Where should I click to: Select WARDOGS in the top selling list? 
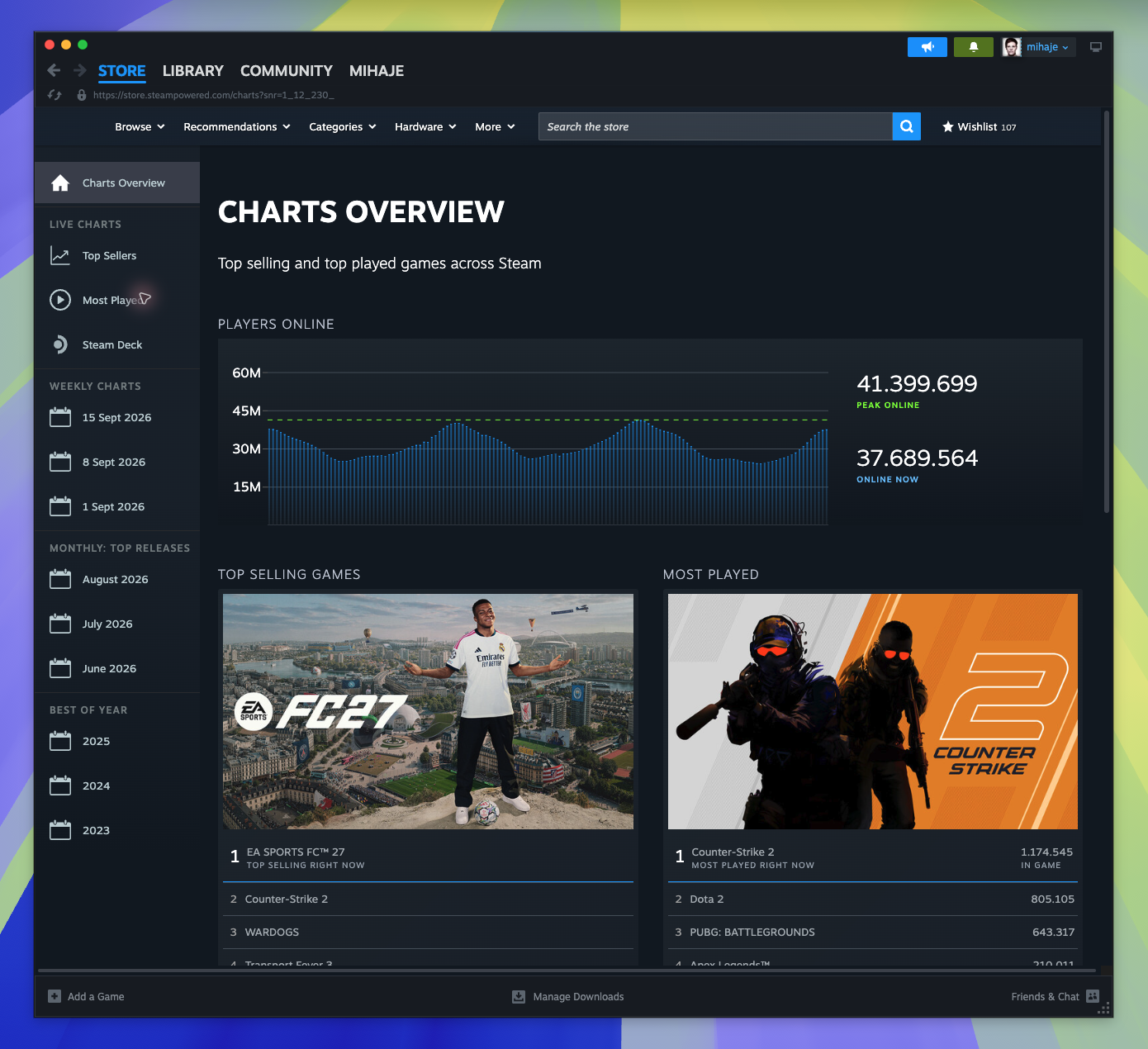coord(428,932)
